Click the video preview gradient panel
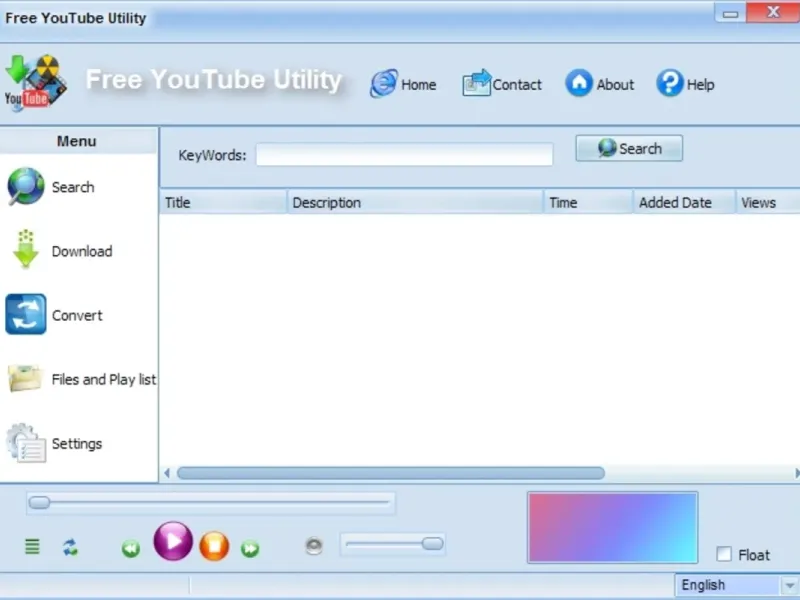 (613, 528)
